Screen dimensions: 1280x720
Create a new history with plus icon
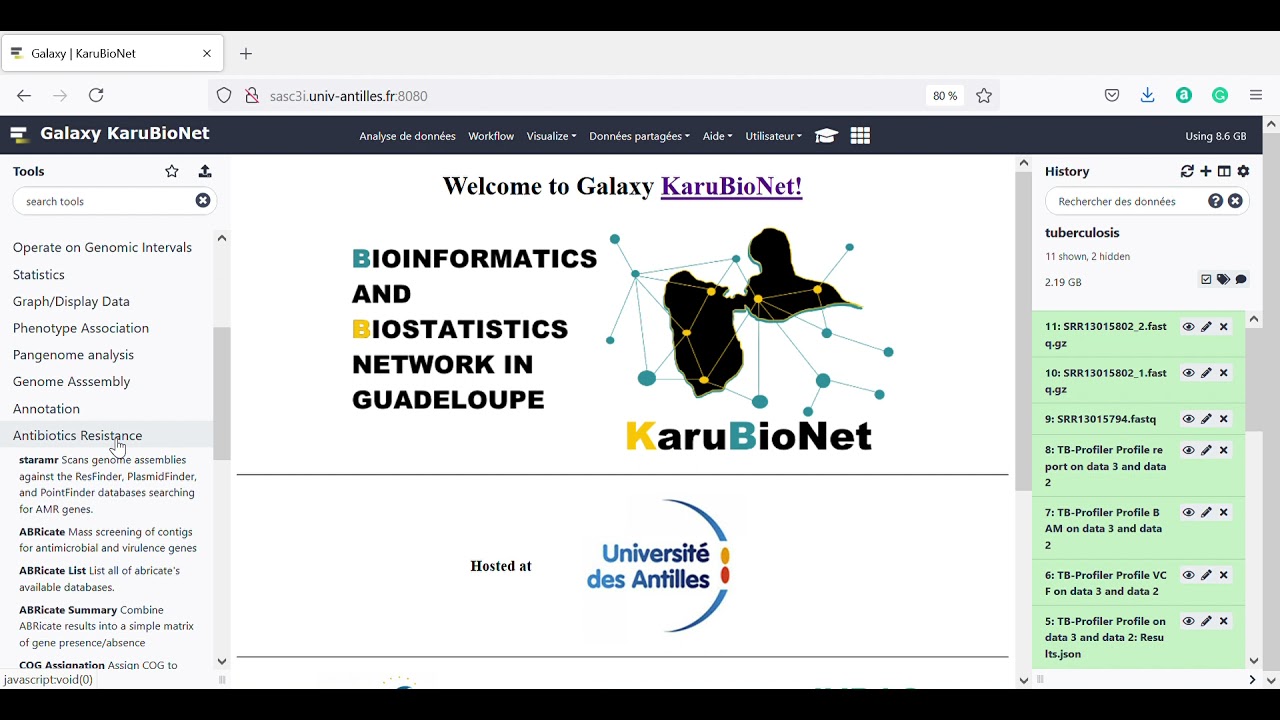[1206, 171]
